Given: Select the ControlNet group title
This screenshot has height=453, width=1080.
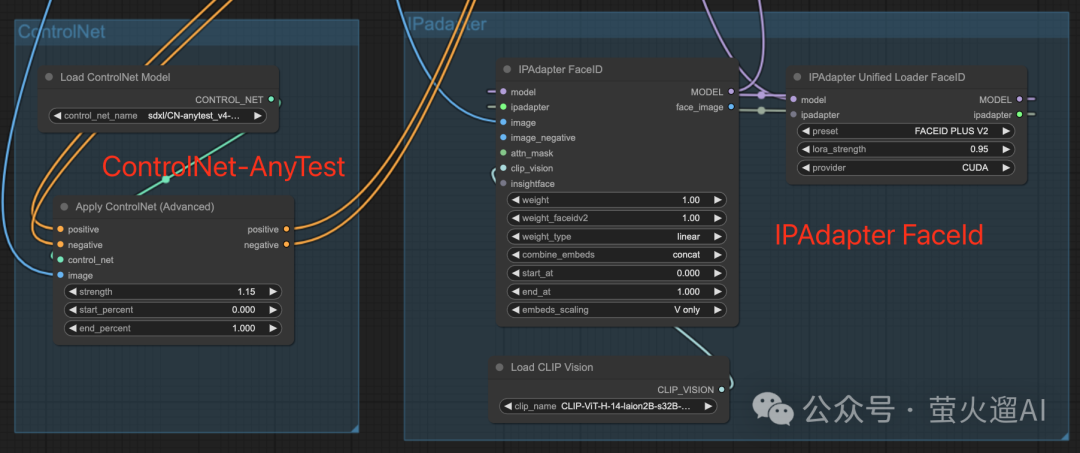Looking at the screenshot, I should pyautogui.click(x=61, y=31).
